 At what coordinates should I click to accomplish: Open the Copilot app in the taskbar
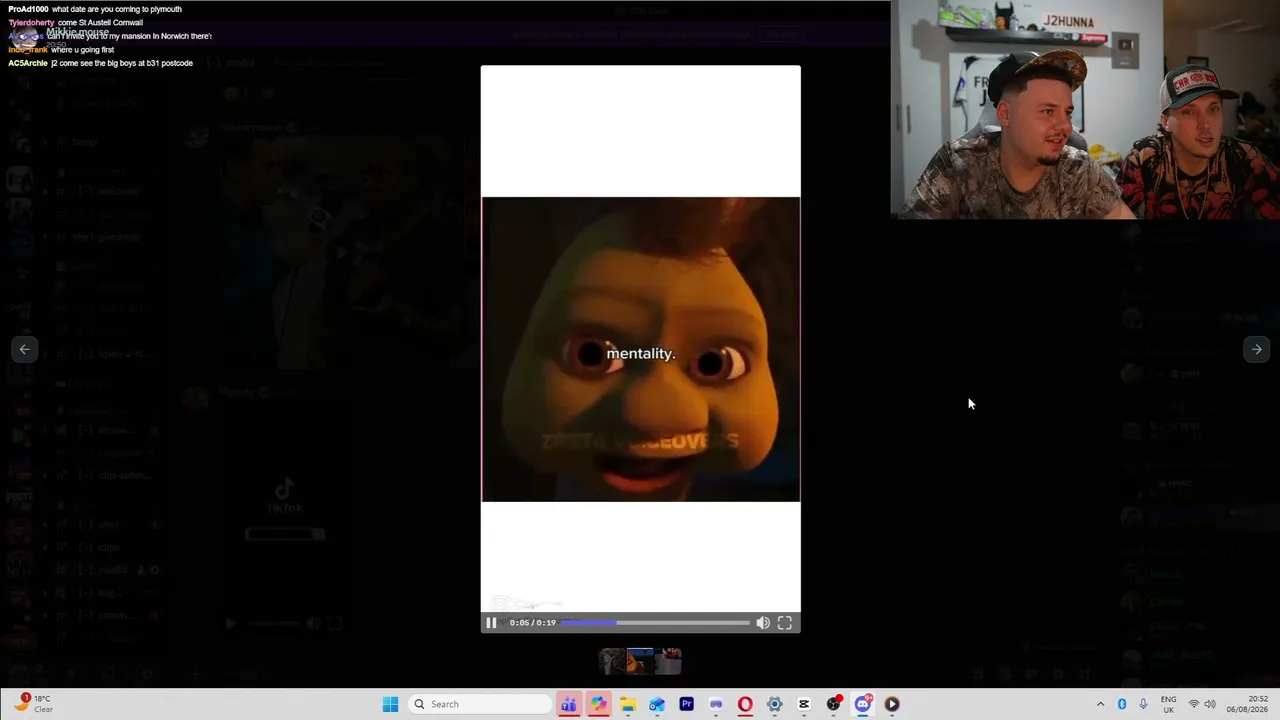click(x=598, y=704)
